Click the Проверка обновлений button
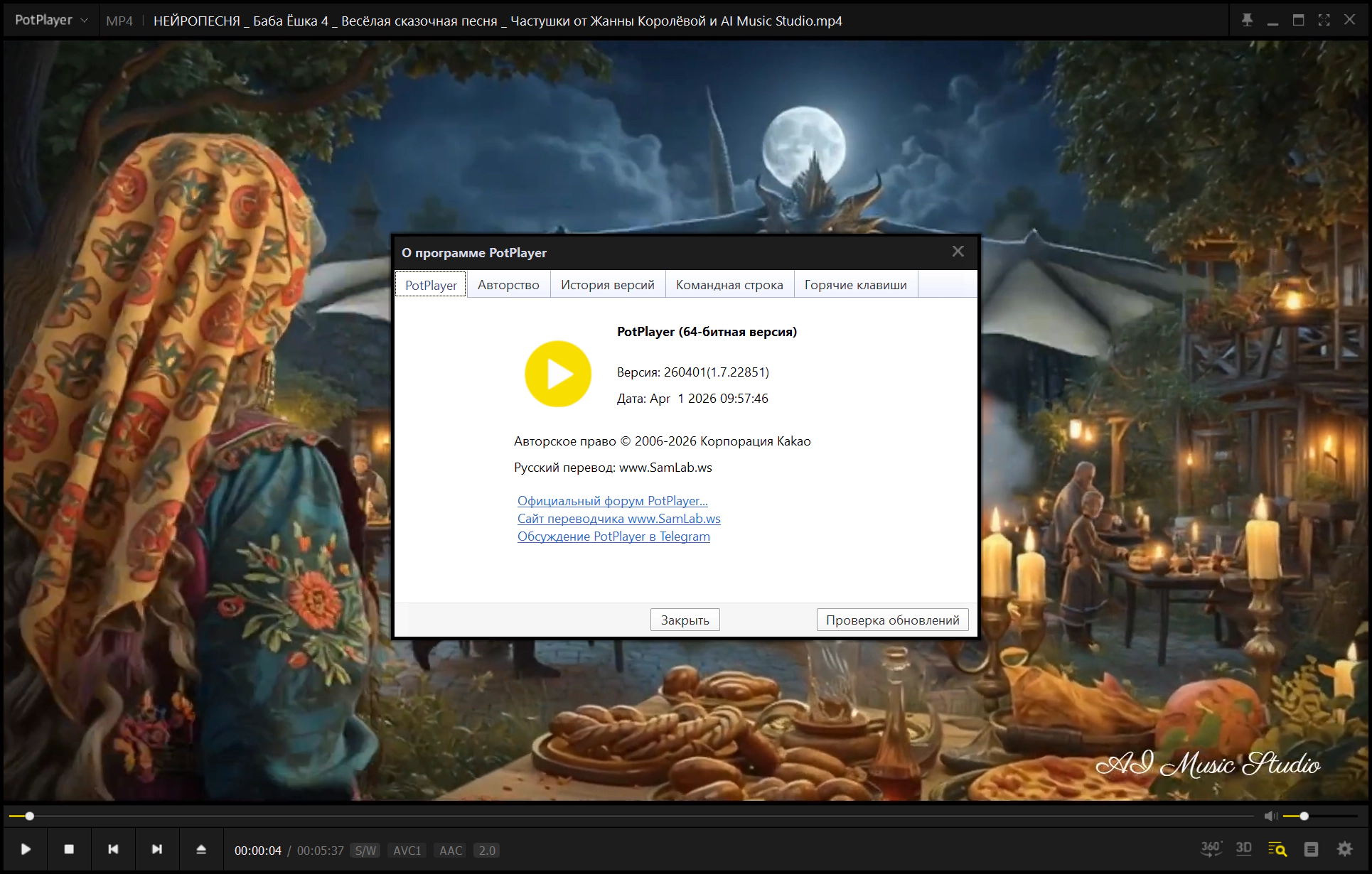 [x=892, y=620]
